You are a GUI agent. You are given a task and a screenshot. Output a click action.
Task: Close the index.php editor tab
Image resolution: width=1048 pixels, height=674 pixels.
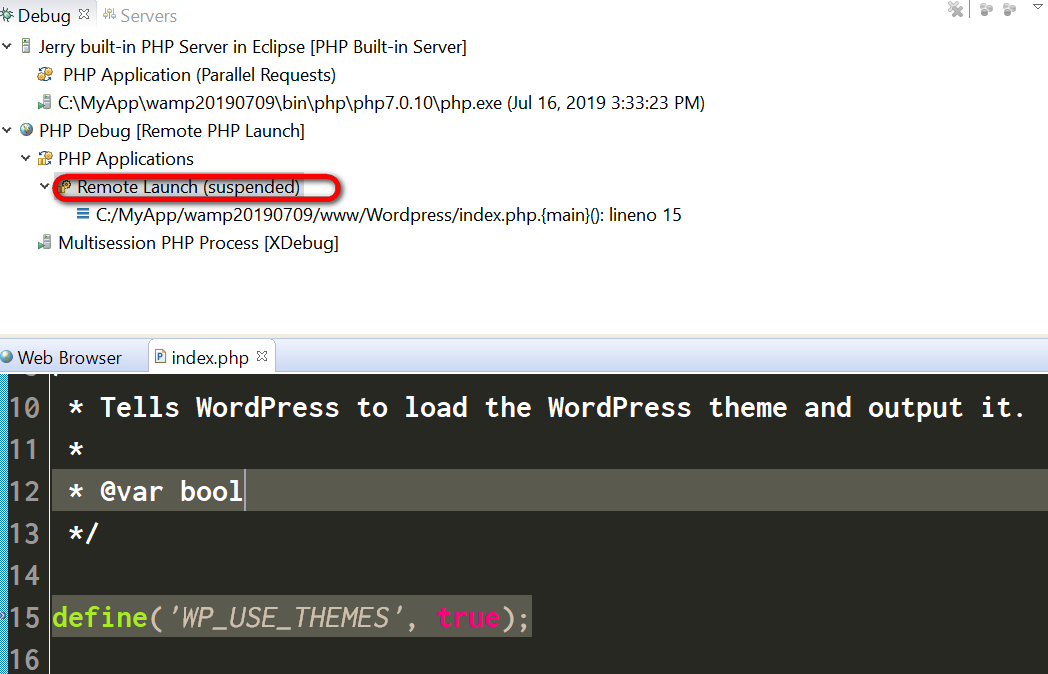[262, 356]
